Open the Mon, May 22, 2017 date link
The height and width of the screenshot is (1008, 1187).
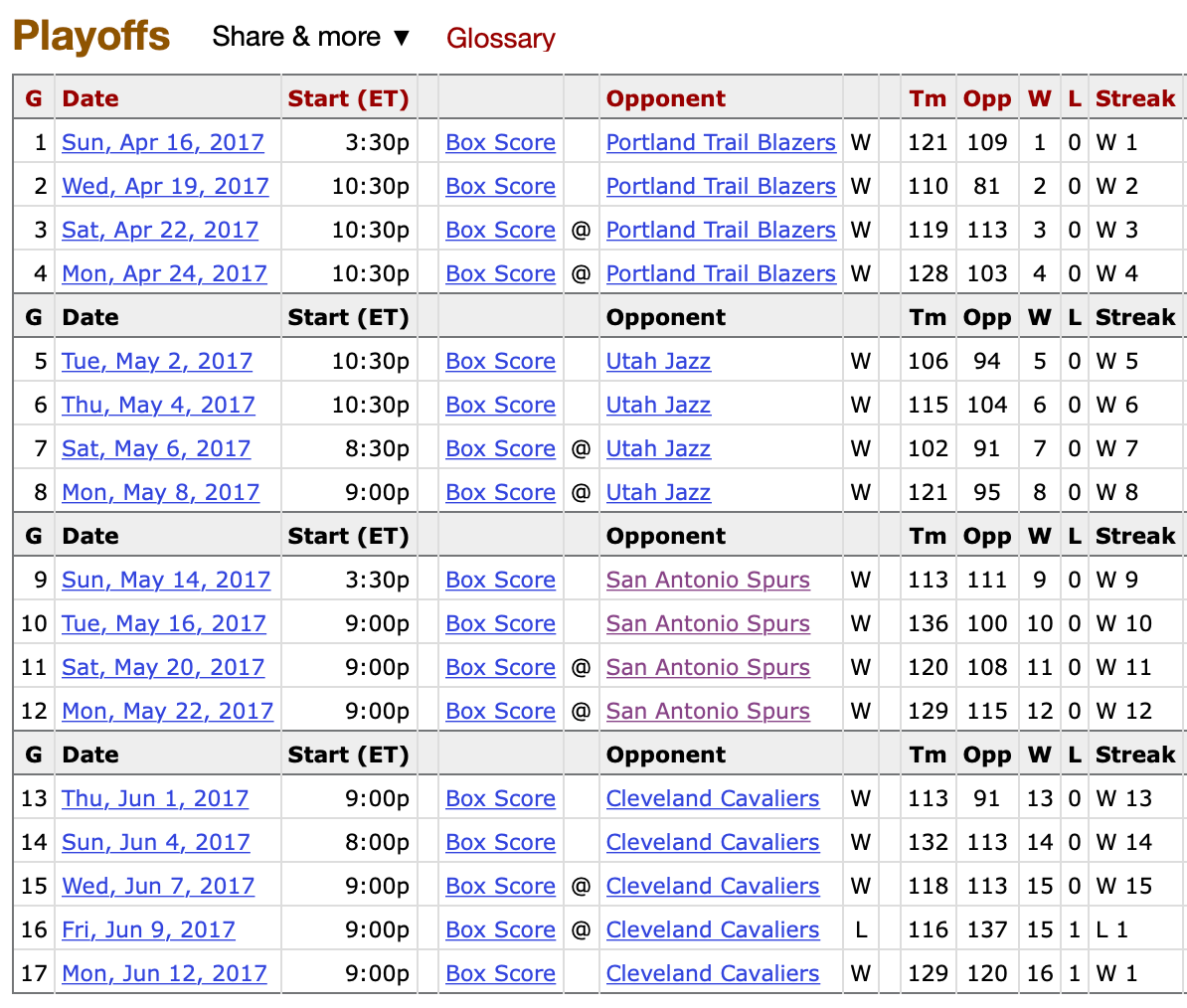pos(167,712)
